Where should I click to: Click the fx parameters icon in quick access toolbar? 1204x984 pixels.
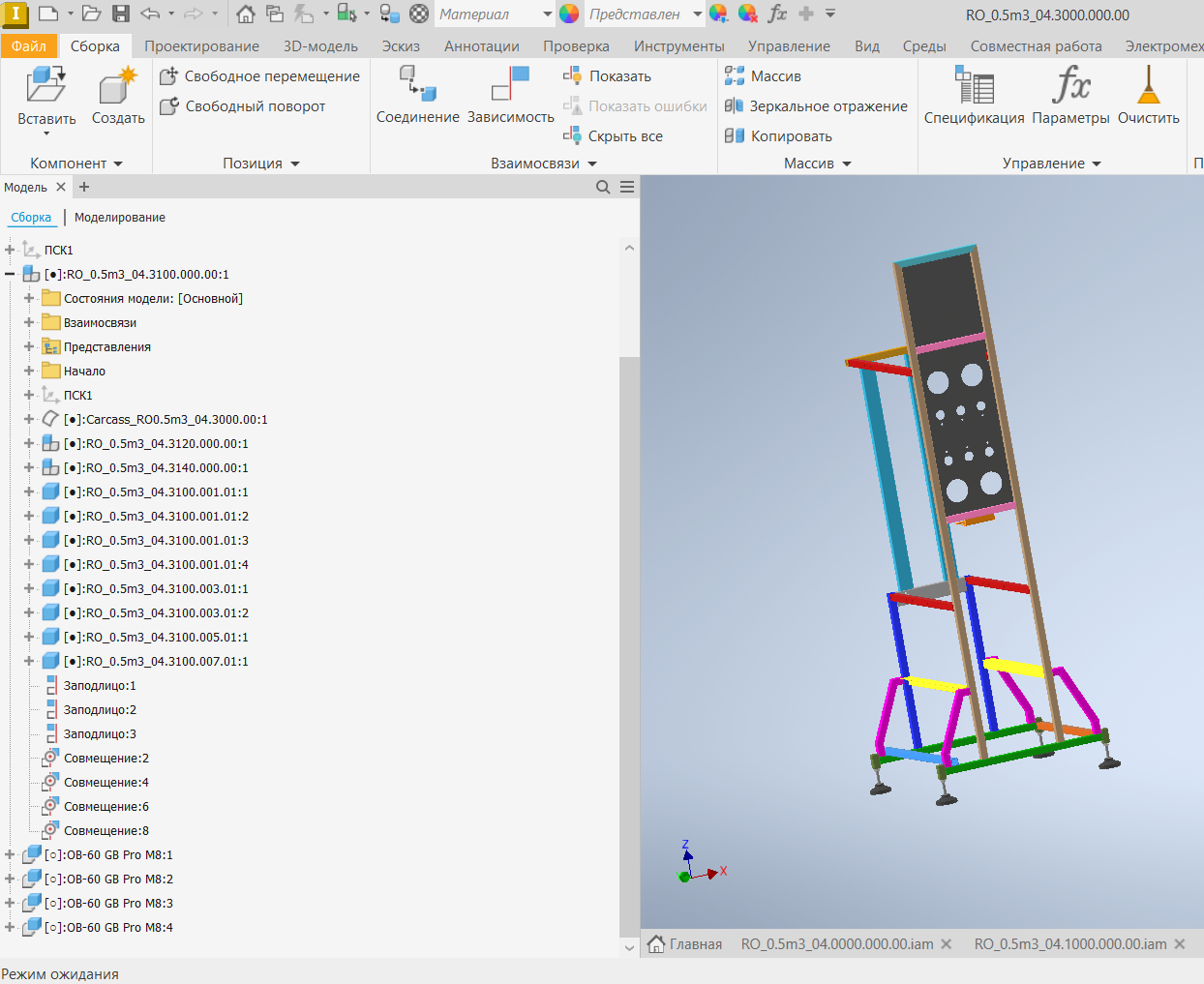pos(777,14)
